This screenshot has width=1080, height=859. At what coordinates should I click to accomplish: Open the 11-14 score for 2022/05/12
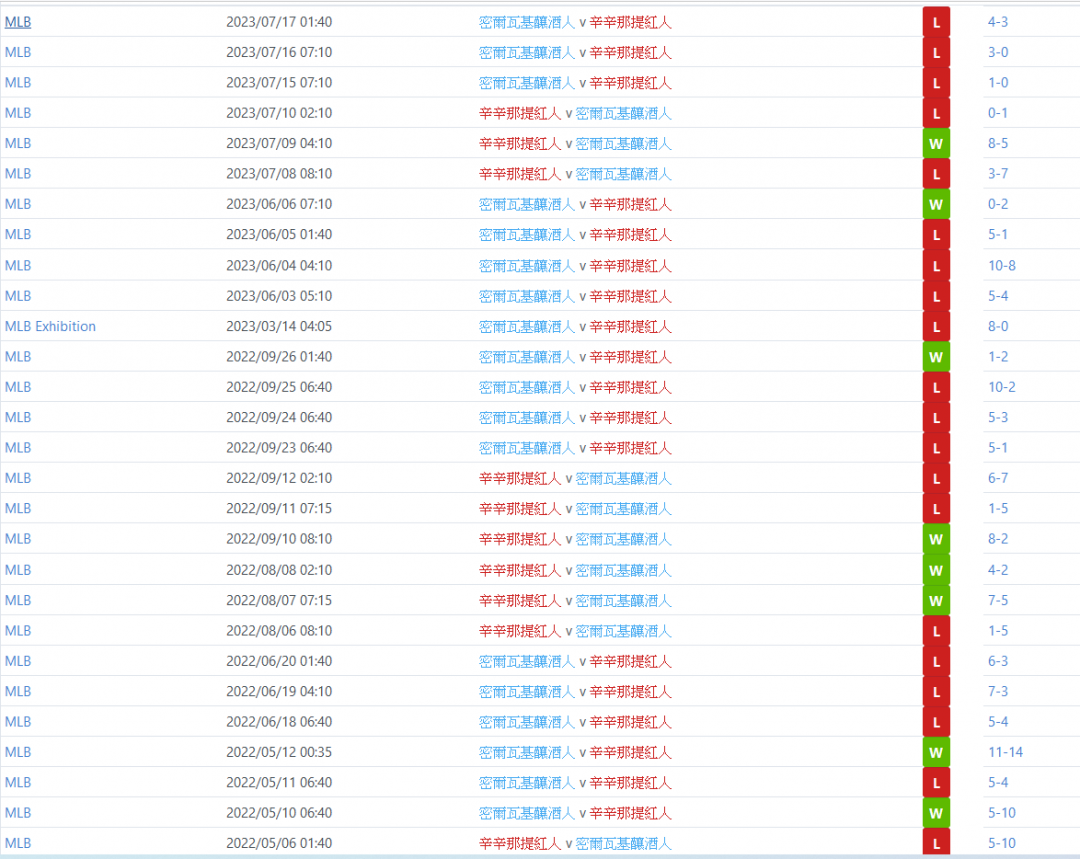pyautogui.click(x=1006, y=752)
